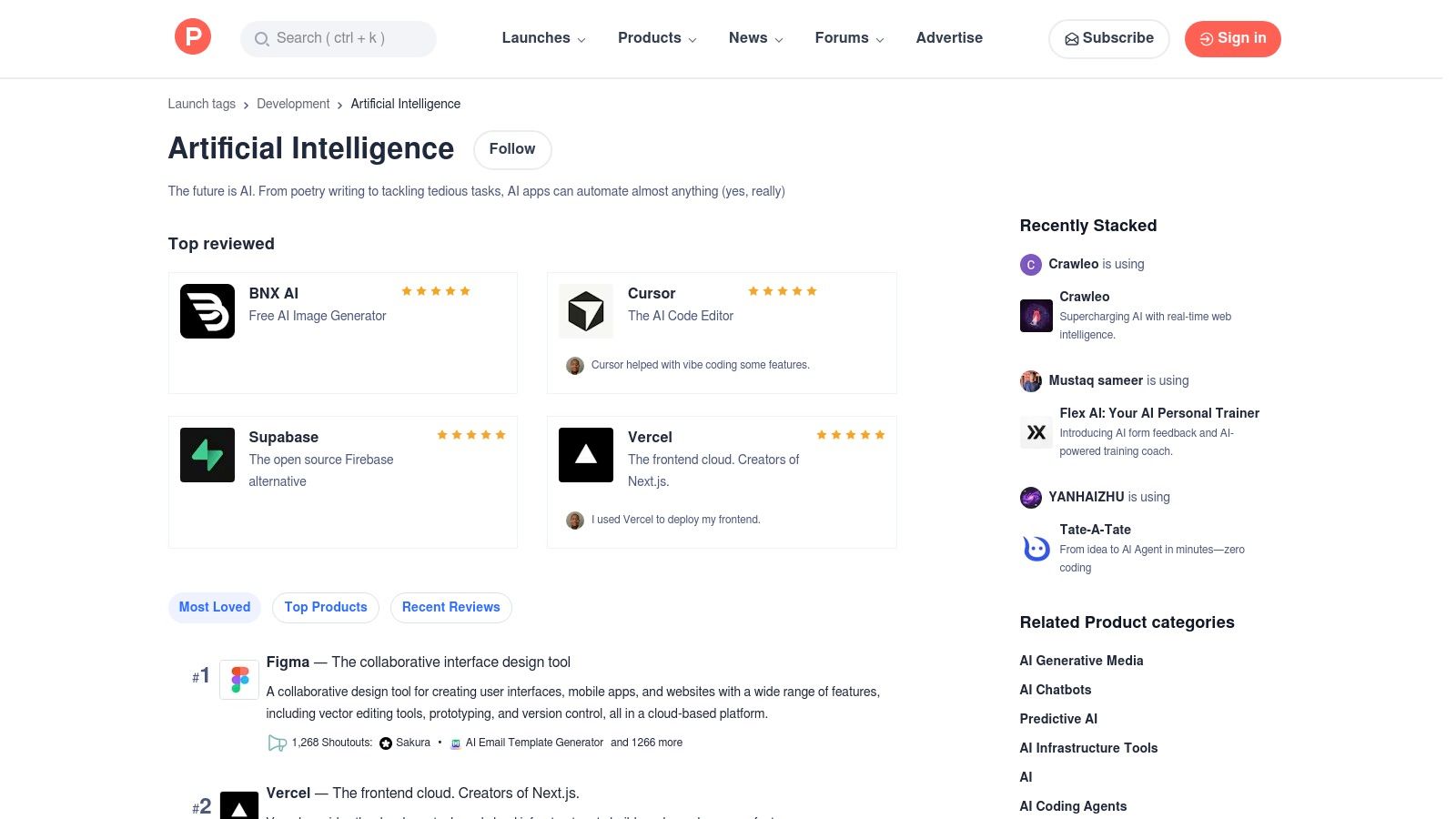
Task: Open the Products dropdown
Action: point(656,38)
